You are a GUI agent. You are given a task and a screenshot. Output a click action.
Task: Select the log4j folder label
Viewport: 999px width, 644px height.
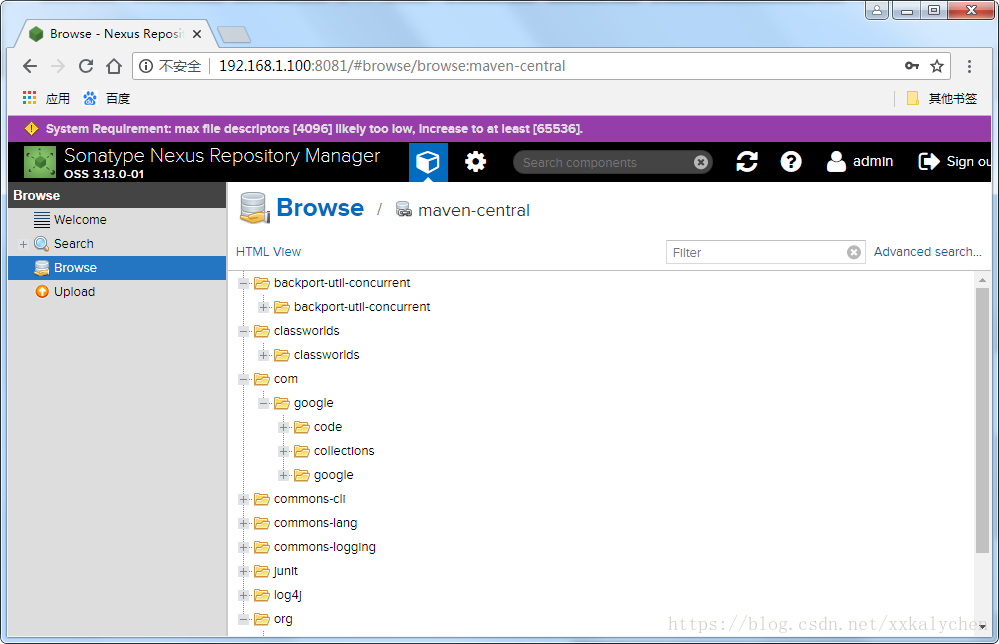[x=288, y=596]
